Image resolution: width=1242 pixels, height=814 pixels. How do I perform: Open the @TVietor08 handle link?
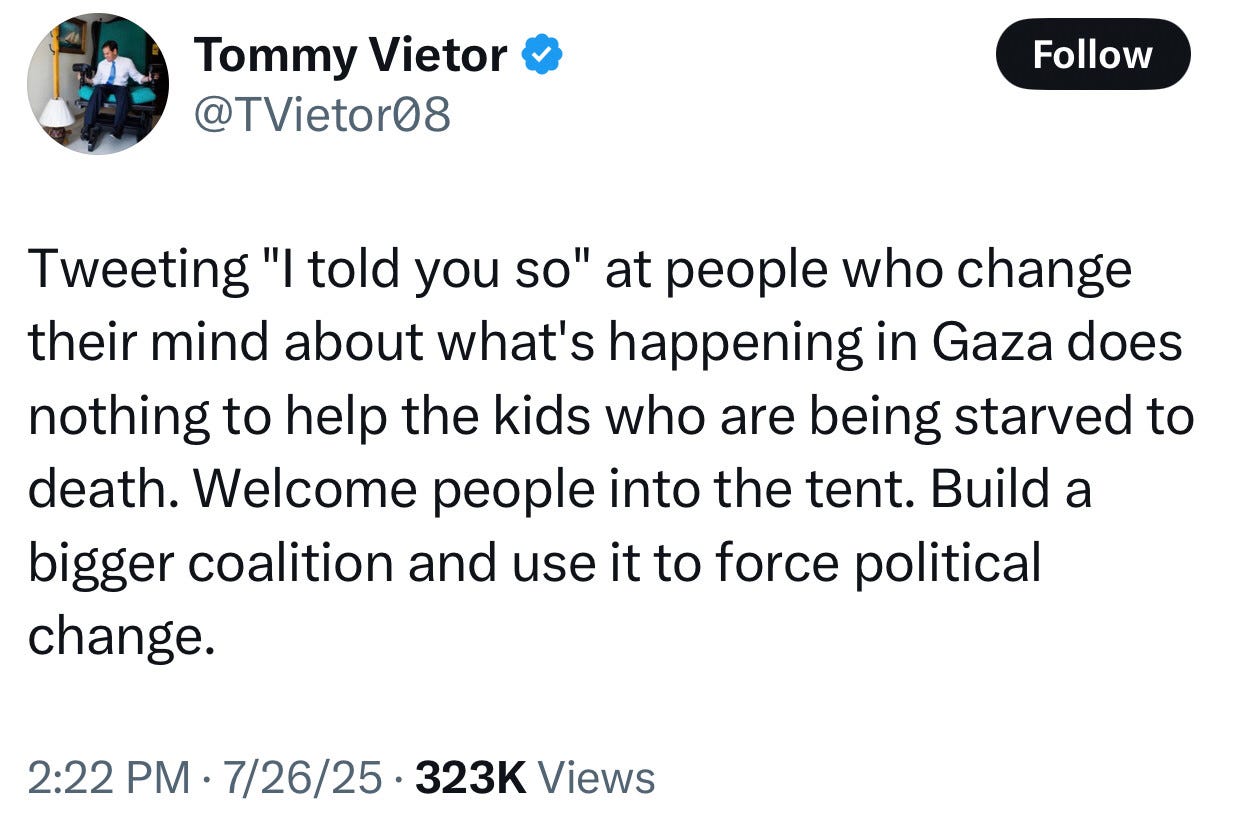pyautogui.click(x=322, y=113)
